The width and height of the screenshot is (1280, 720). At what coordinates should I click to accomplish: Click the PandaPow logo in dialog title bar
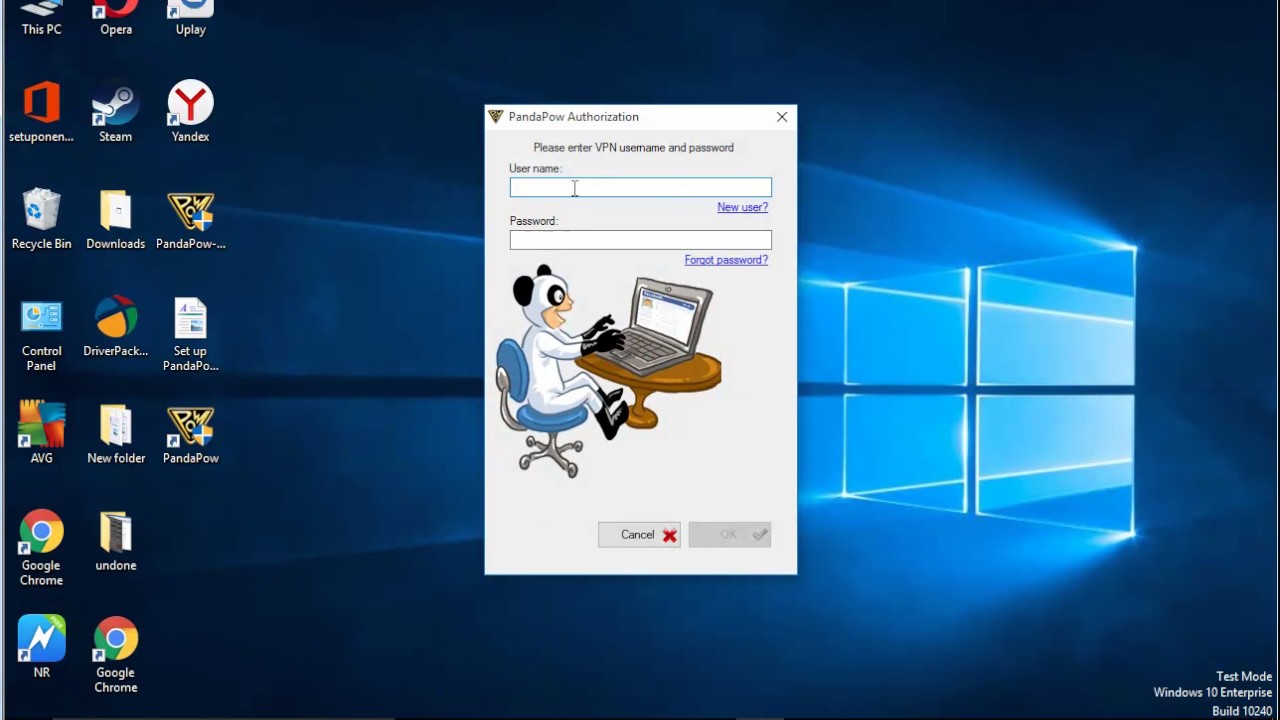(x=496, y=117)
